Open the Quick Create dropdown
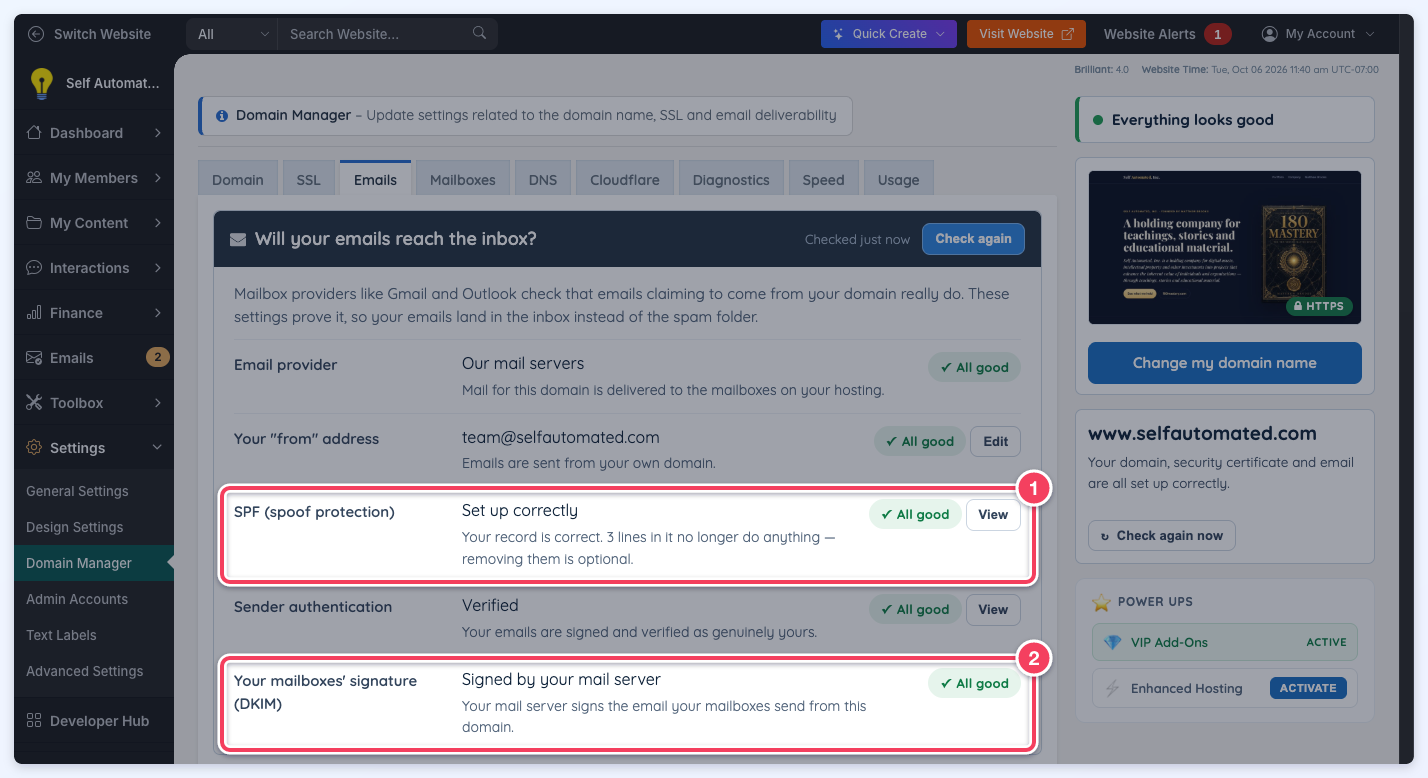 pos(889,34)
